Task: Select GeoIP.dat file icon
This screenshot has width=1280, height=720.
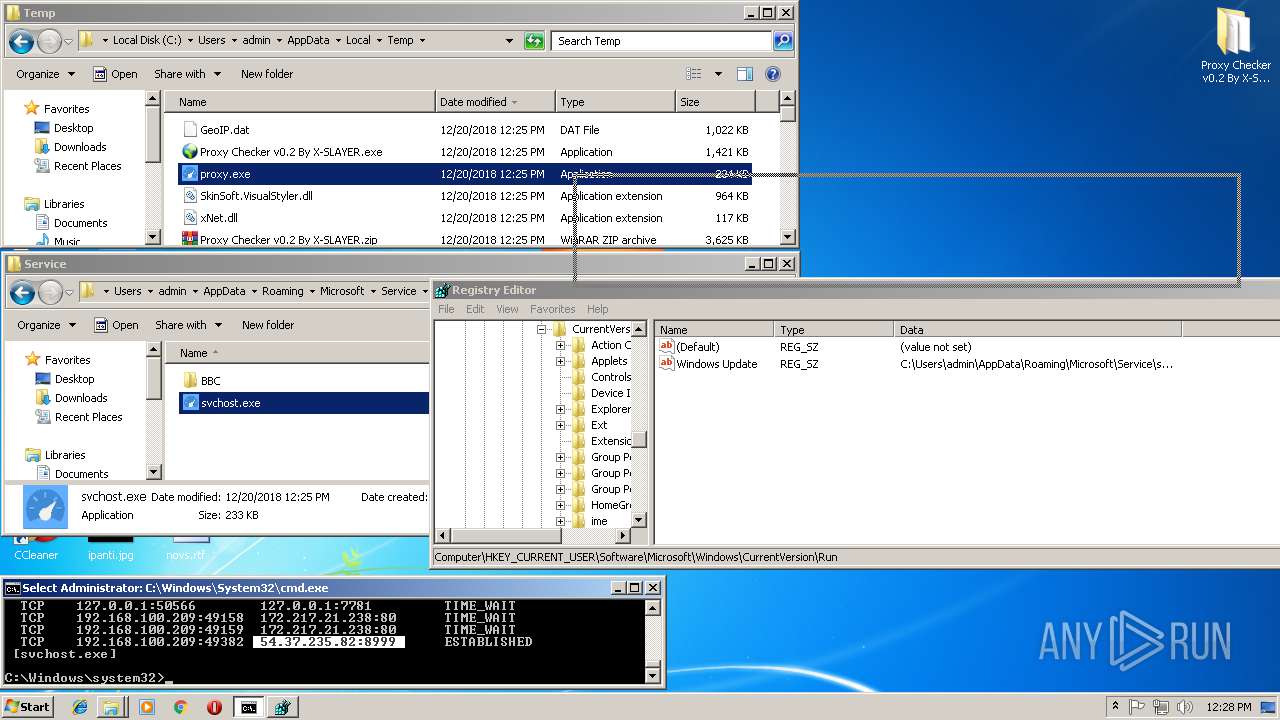Action: [190, 130]
